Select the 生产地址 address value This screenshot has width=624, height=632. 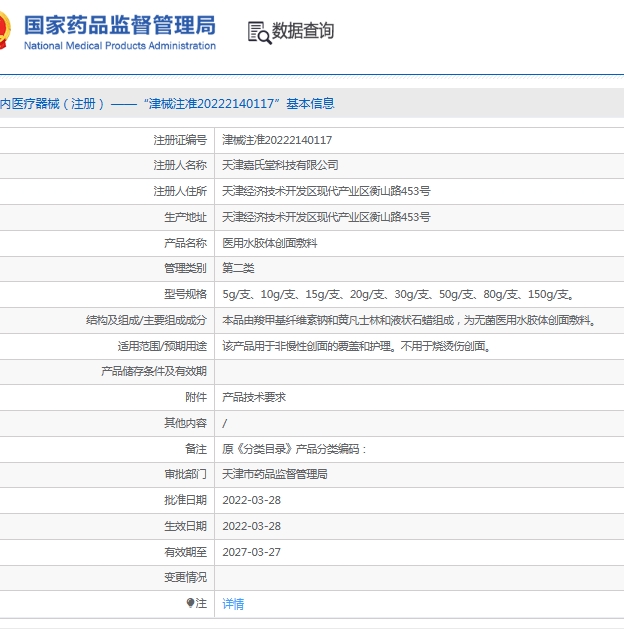(326, 217)
